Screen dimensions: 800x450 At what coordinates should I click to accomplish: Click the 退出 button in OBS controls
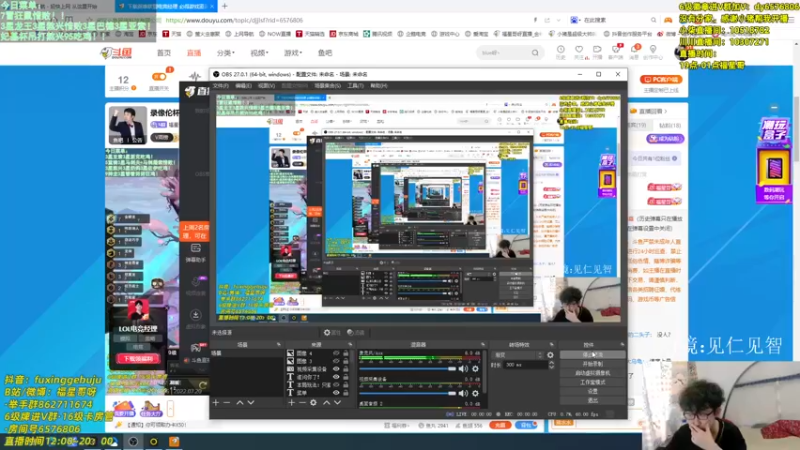pyautogui.click(x=592, y=401)
